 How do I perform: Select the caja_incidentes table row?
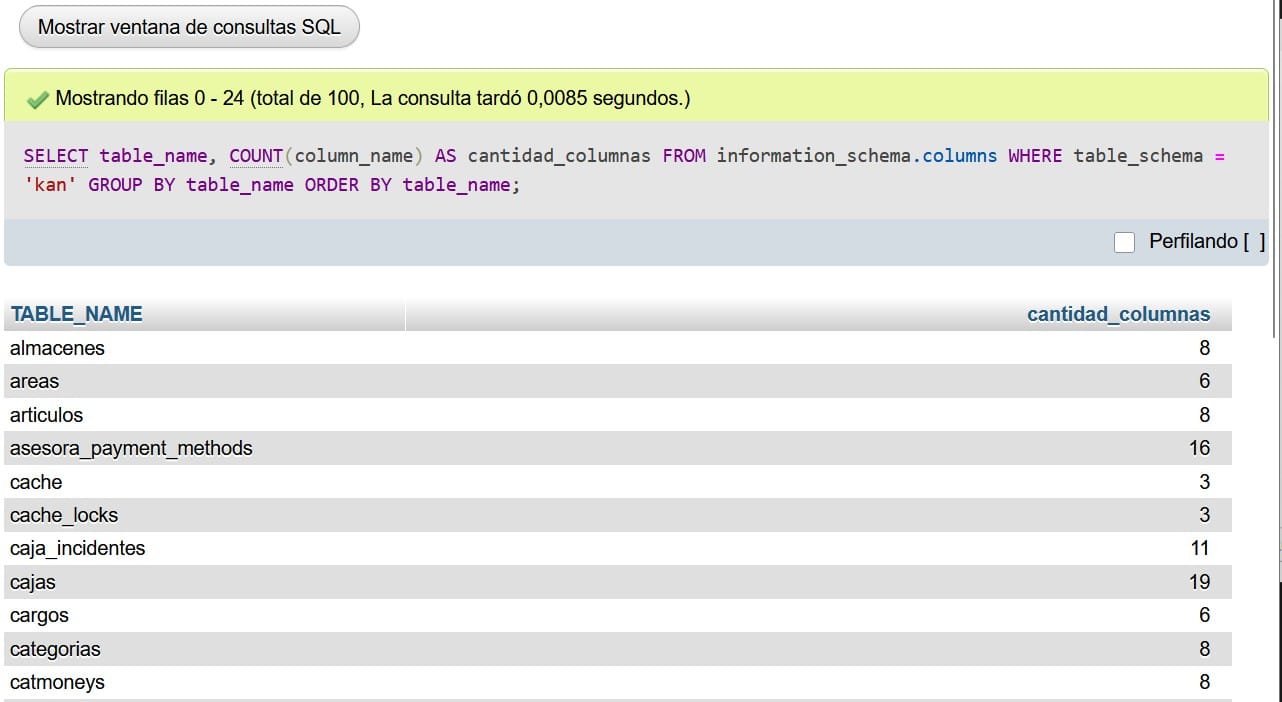77,548
